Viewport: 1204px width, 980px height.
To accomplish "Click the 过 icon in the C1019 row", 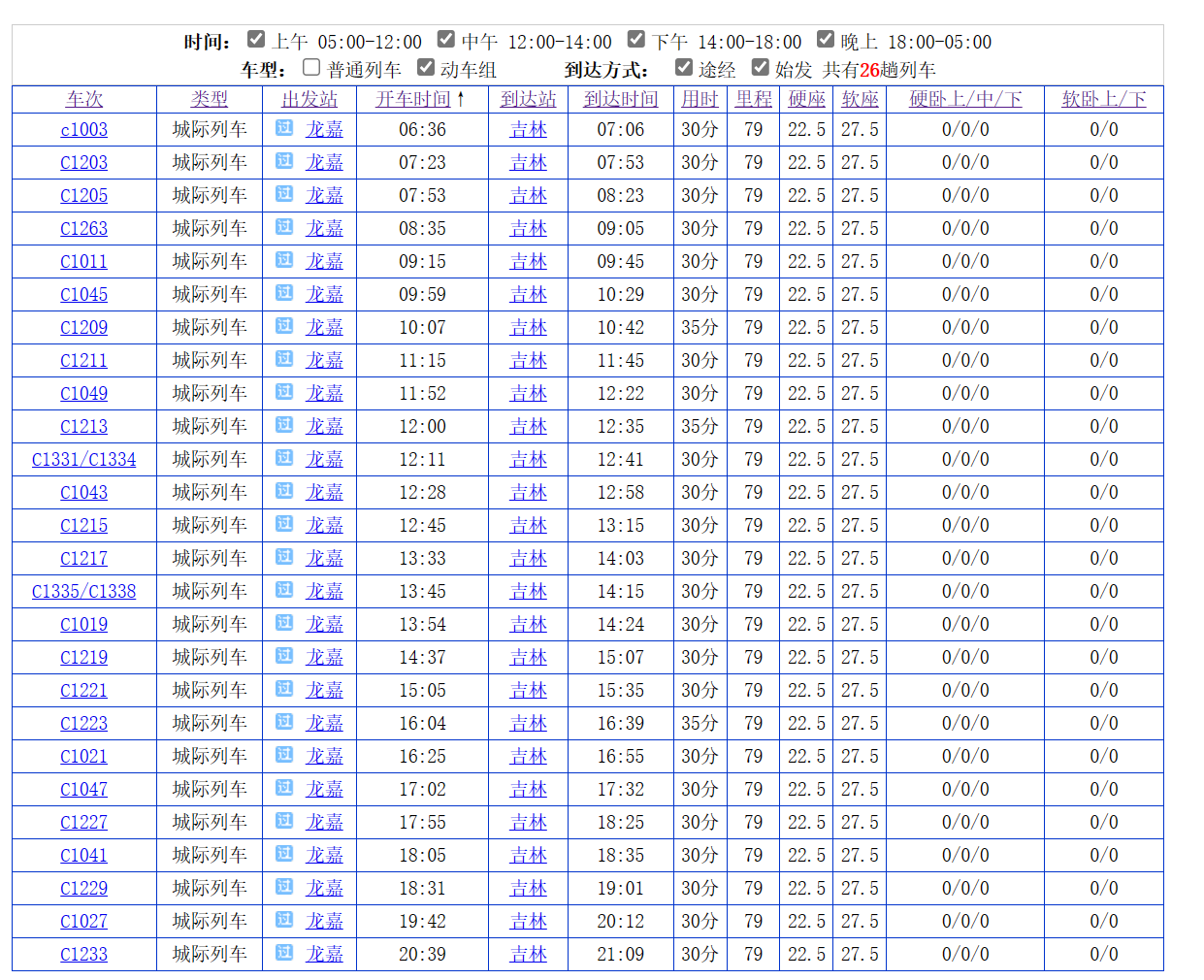I will [x=284, y=623].
